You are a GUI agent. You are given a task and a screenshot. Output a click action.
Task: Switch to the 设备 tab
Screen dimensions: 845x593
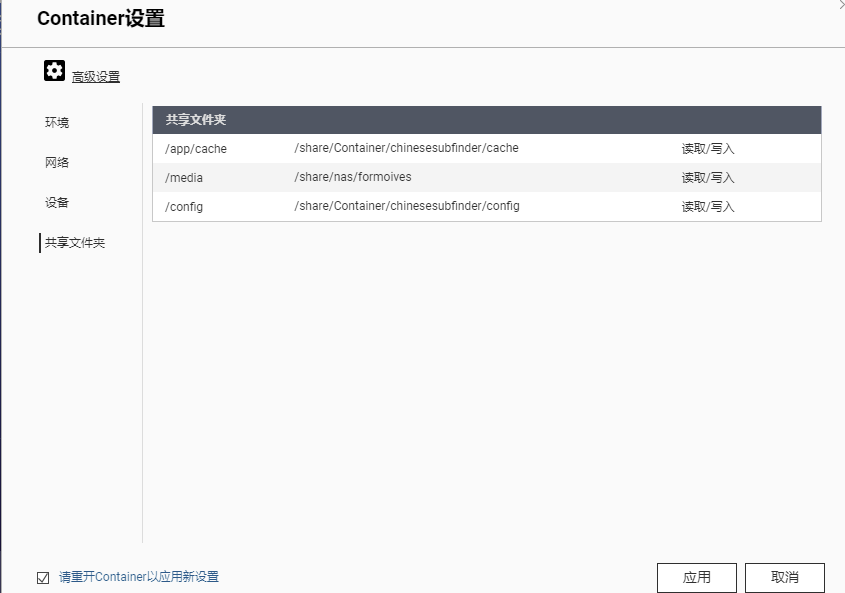[x=57, y=203]
